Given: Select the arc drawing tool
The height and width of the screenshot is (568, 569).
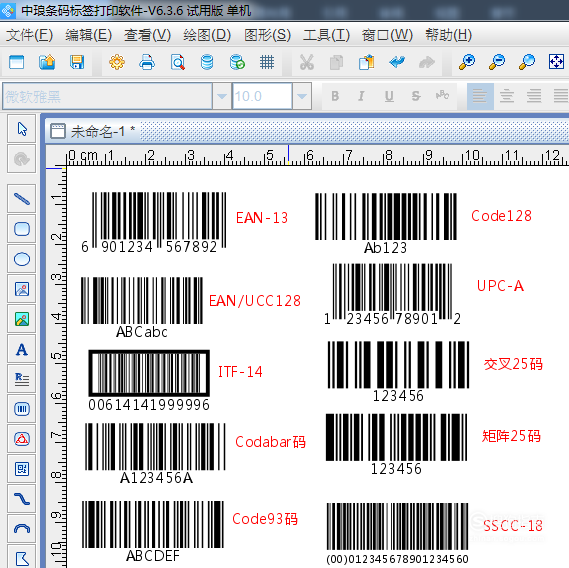Looking at the screenshot, I should 22,529.
